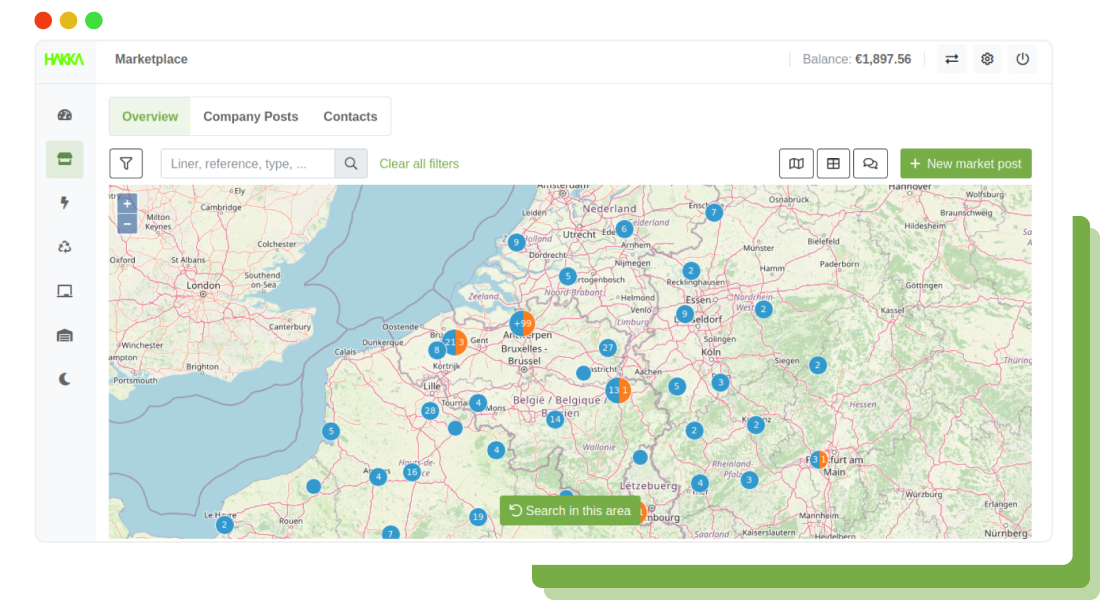Click the transfer arrows icon in header

tap(951, 59)
